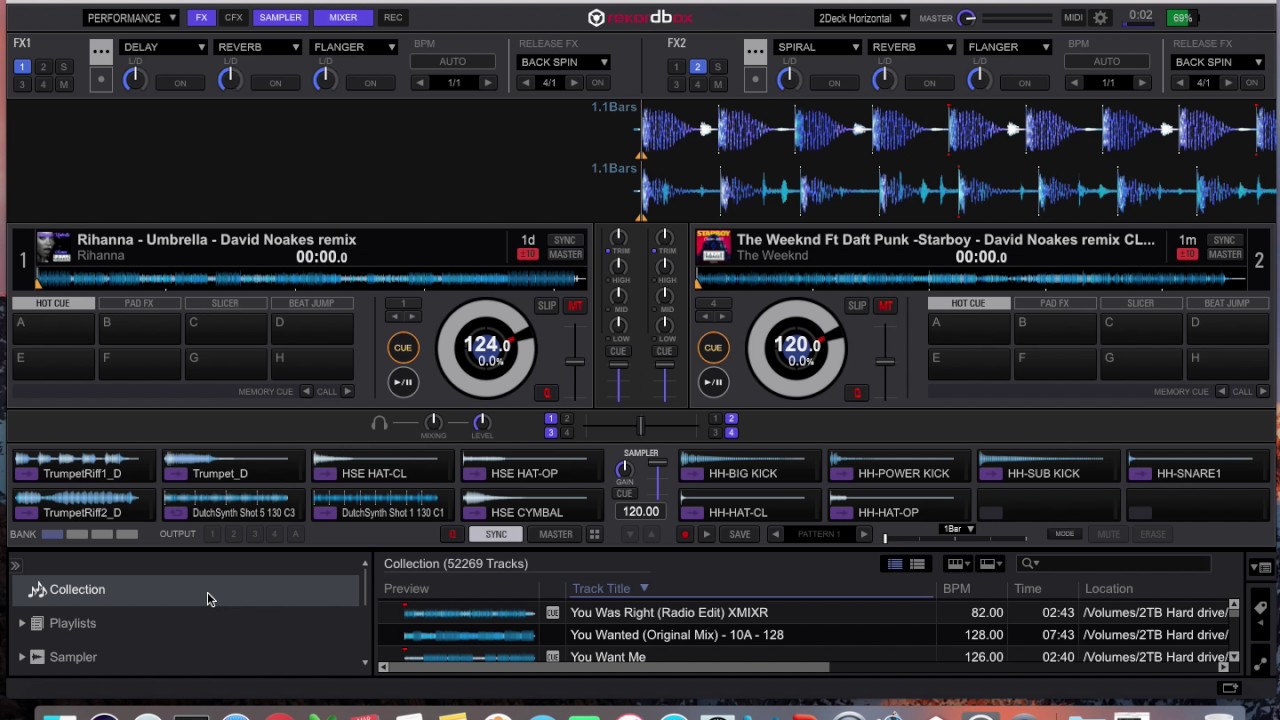The width and height of the screenshot is (1280, 720).
Task: Adjust the crossfader slider
Action: (640, 427)
